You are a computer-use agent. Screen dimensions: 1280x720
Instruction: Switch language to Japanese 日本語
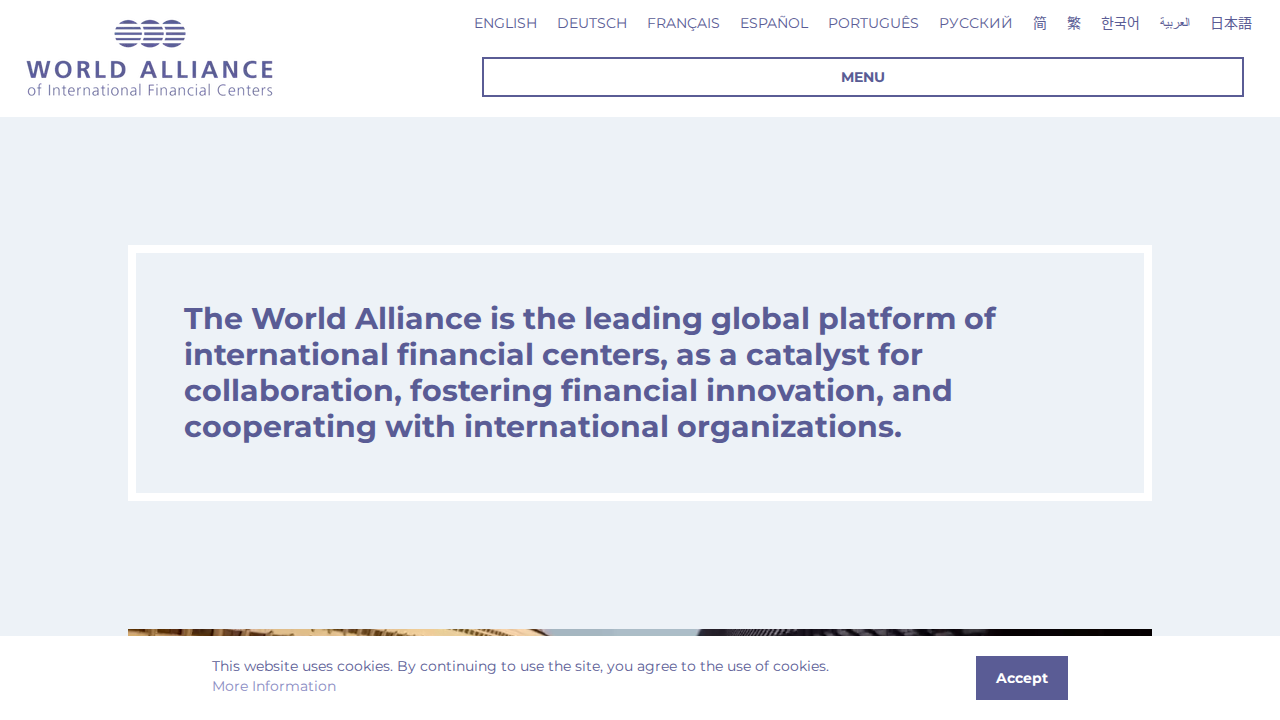[x=1231, y=23]
